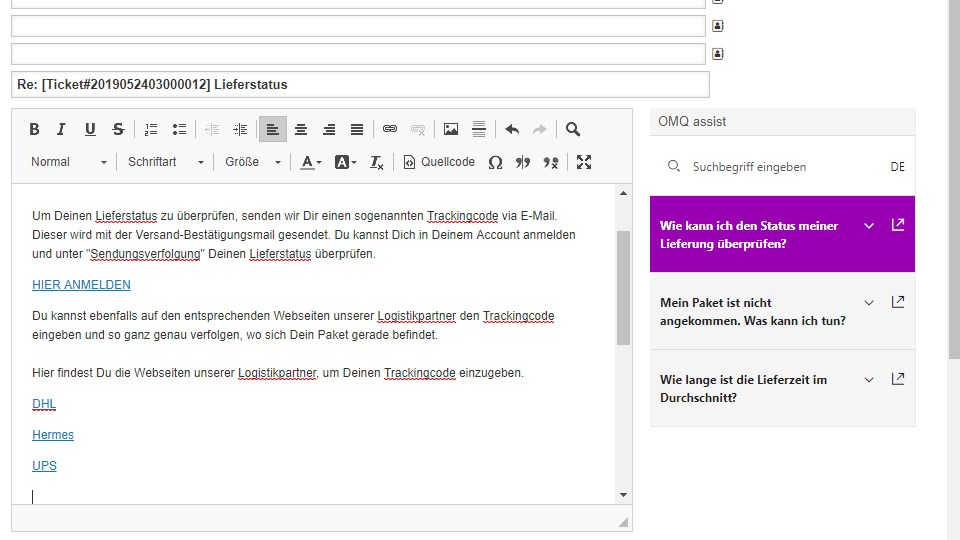Justify the text
The image size is (960, 540).
click(x=357, y=129)
